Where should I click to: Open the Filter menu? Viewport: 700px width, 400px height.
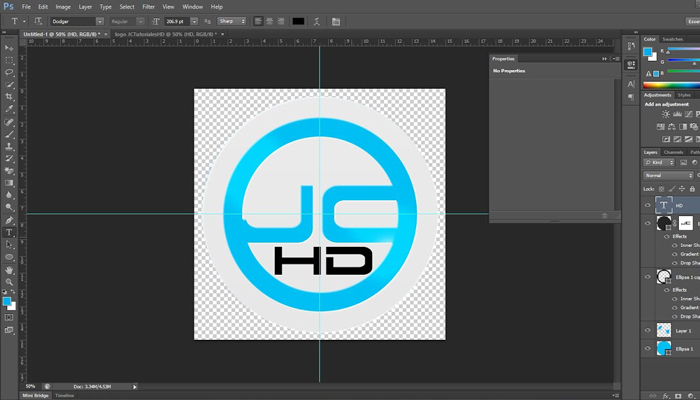(x=149, y=6)
